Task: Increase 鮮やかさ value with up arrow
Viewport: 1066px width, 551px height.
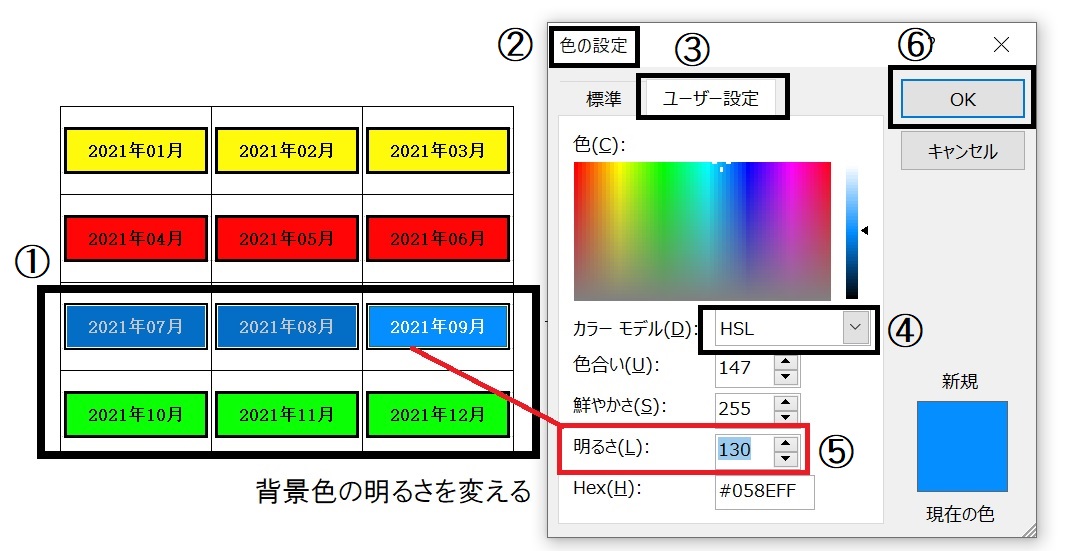Action: (x=786, y=402)
